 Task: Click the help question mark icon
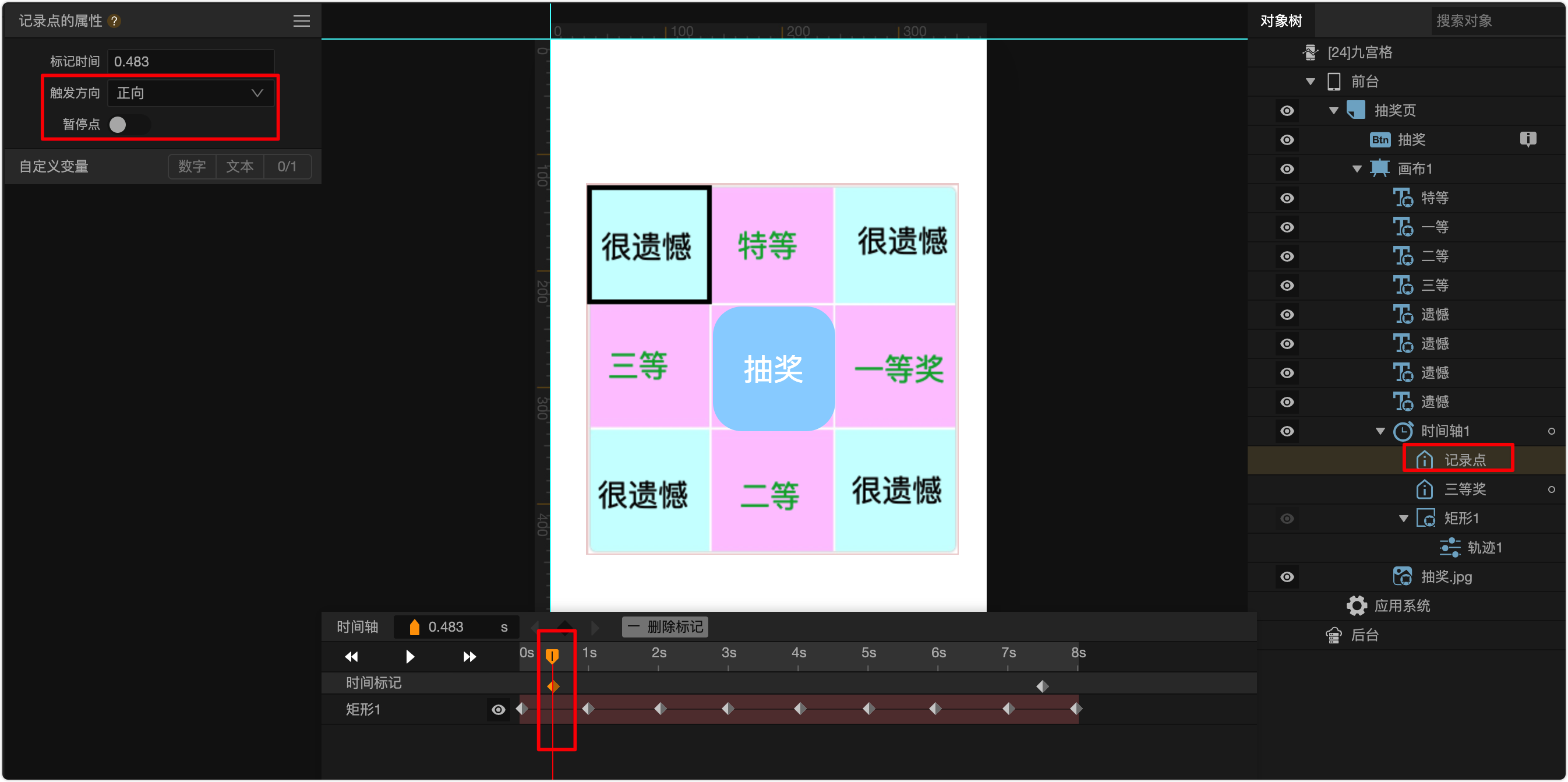click(x=114, y=21)
